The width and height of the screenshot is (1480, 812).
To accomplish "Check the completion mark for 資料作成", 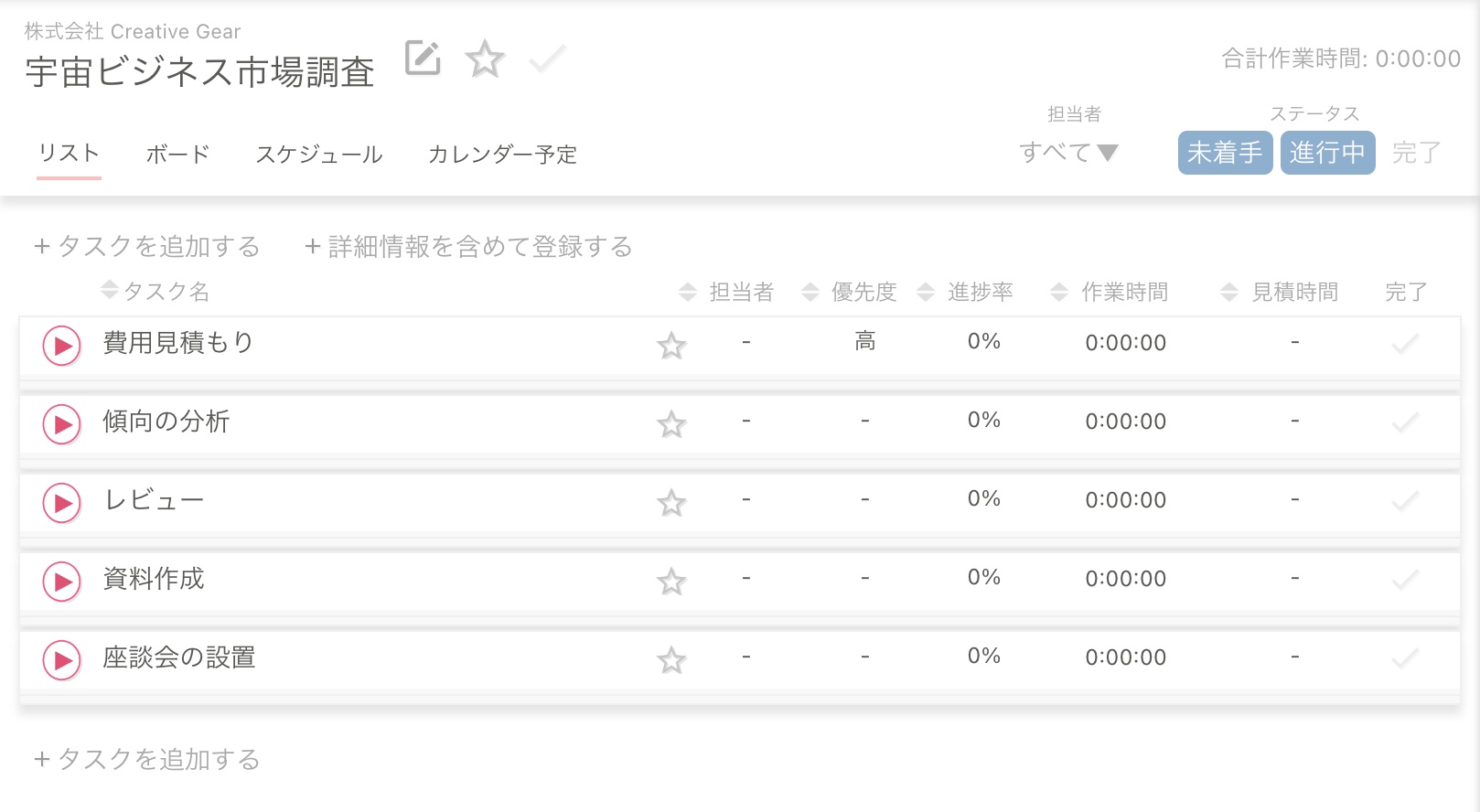I will tap(1404, 581).
